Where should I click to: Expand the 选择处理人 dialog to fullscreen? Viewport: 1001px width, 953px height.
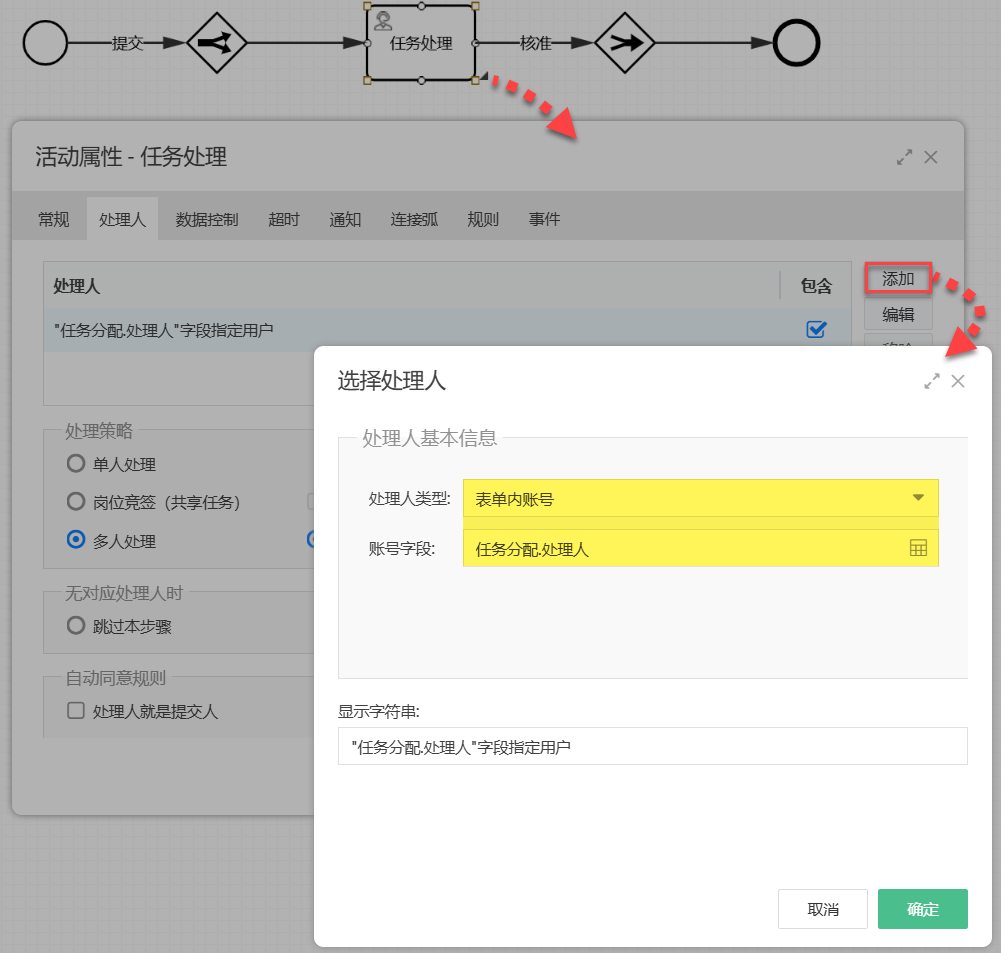point(931,381)
